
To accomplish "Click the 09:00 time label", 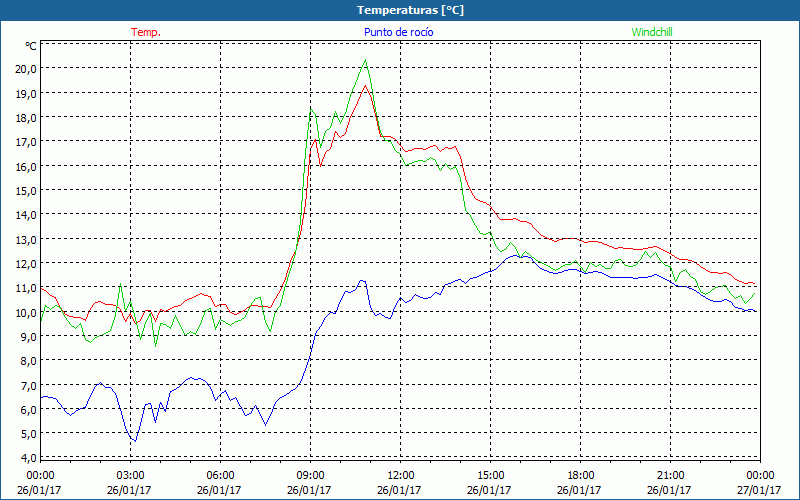I will (310, 475).
